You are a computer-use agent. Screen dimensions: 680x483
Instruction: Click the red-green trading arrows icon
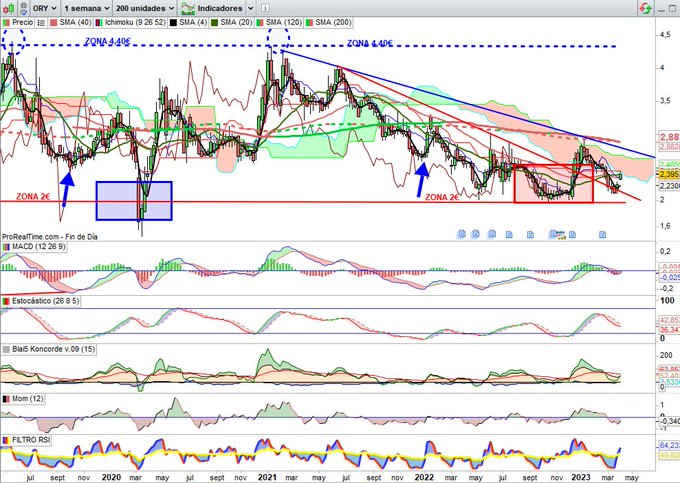(646, 8)
